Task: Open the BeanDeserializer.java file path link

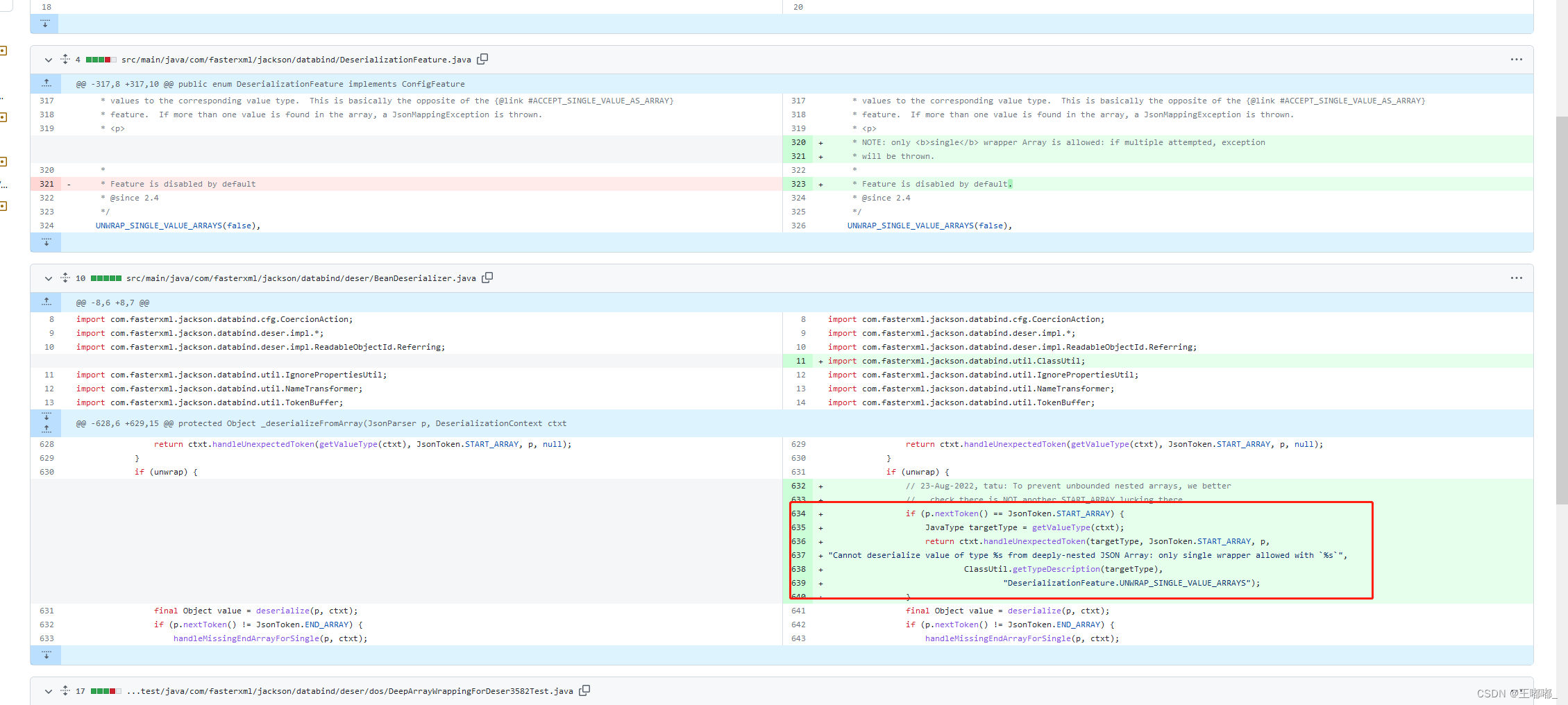Action: point(301,279)
